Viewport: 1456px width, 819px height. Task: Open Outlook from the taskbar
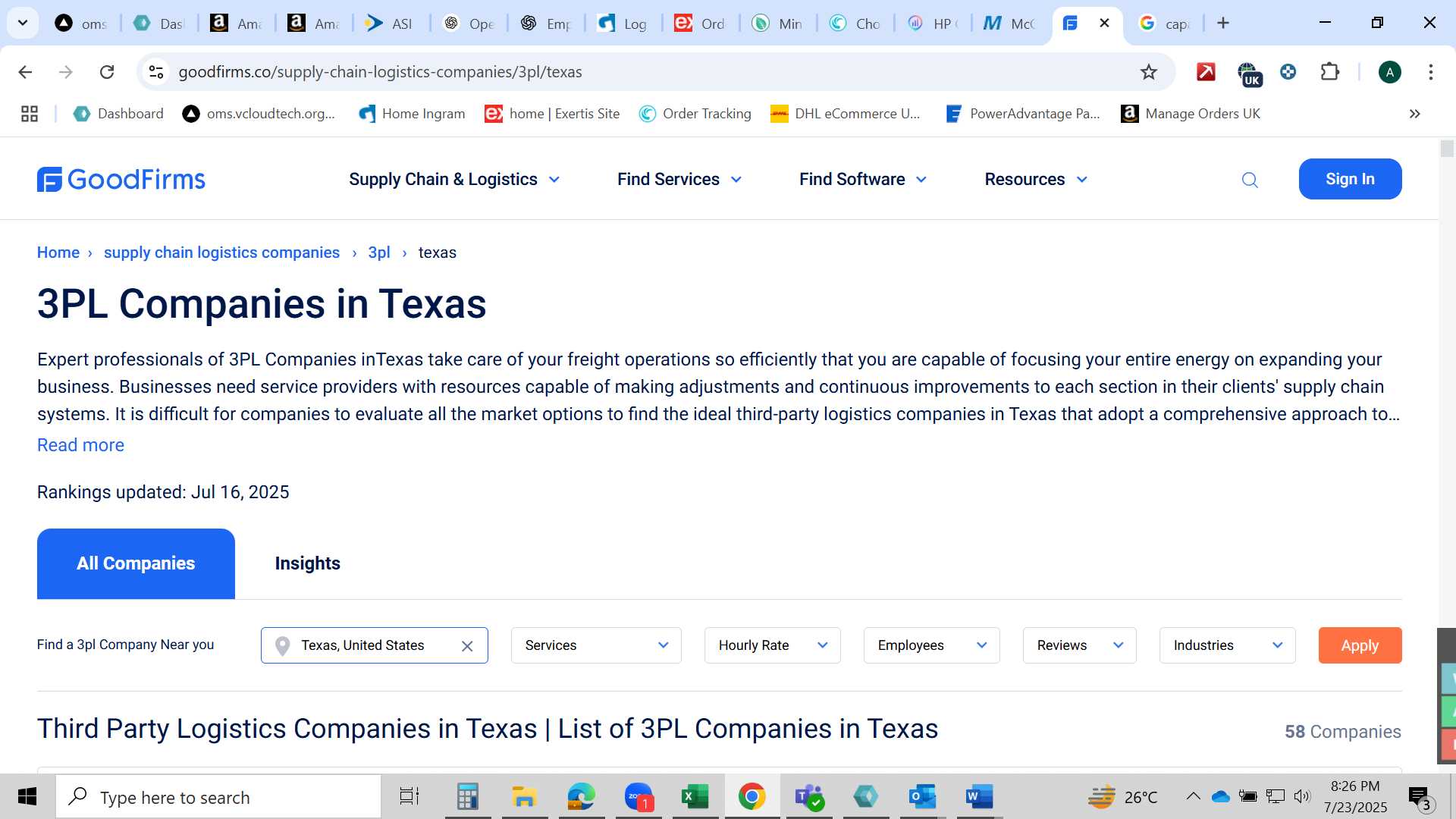coord(923,796)
